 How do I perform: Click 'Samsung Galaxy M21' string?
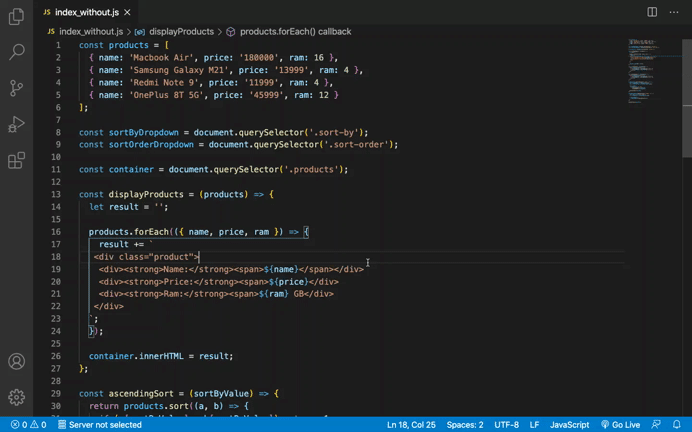point(179,70)
